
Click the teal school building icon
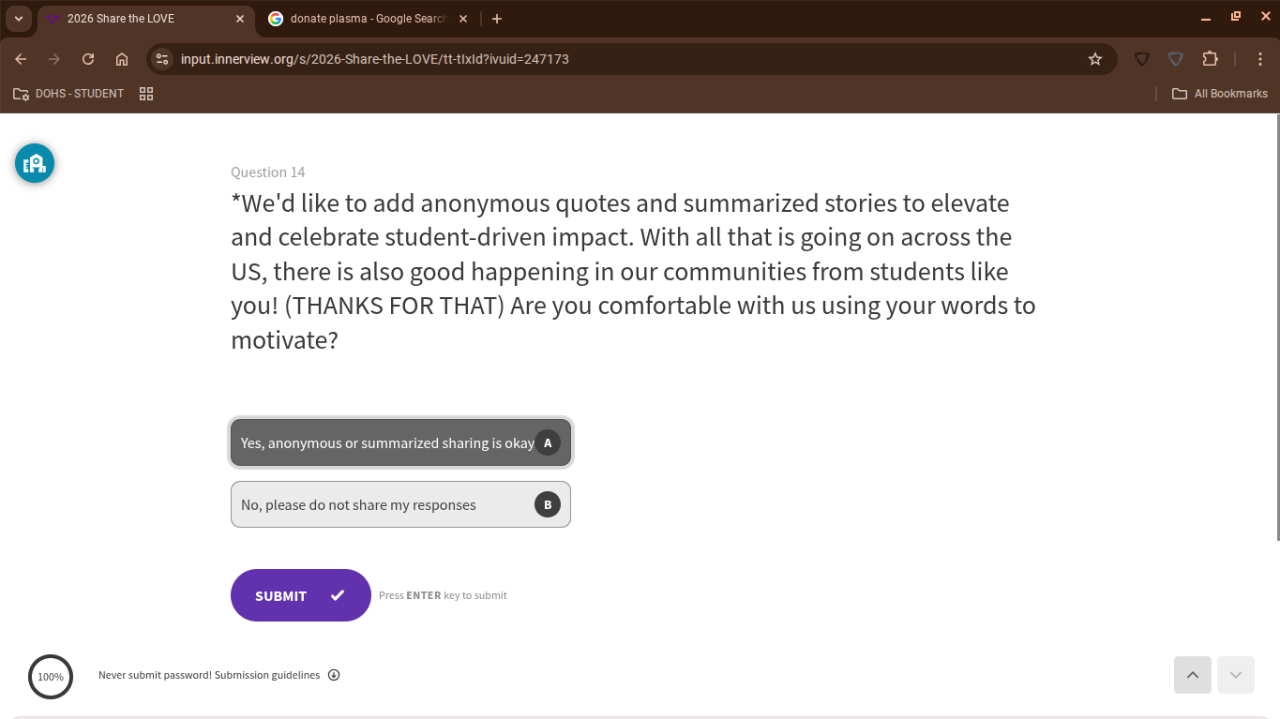(x=34, y=163)
